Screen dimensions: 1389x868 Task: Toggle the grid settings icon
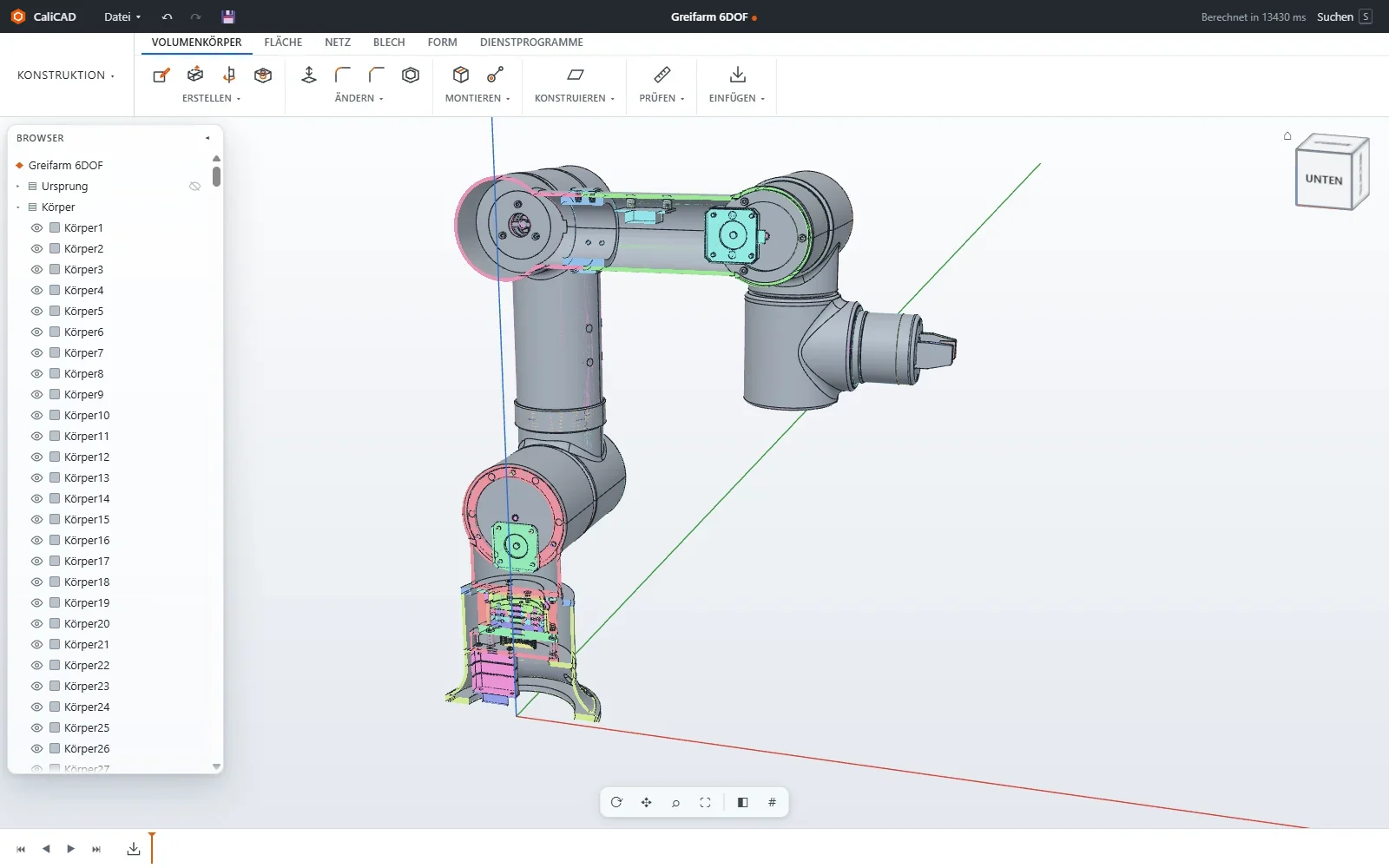click(x=772, y=802)
